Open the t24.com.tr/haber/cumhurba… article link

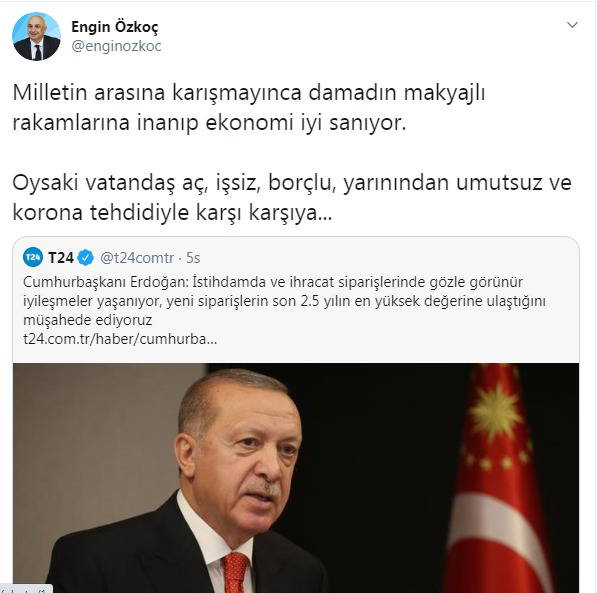120,339
